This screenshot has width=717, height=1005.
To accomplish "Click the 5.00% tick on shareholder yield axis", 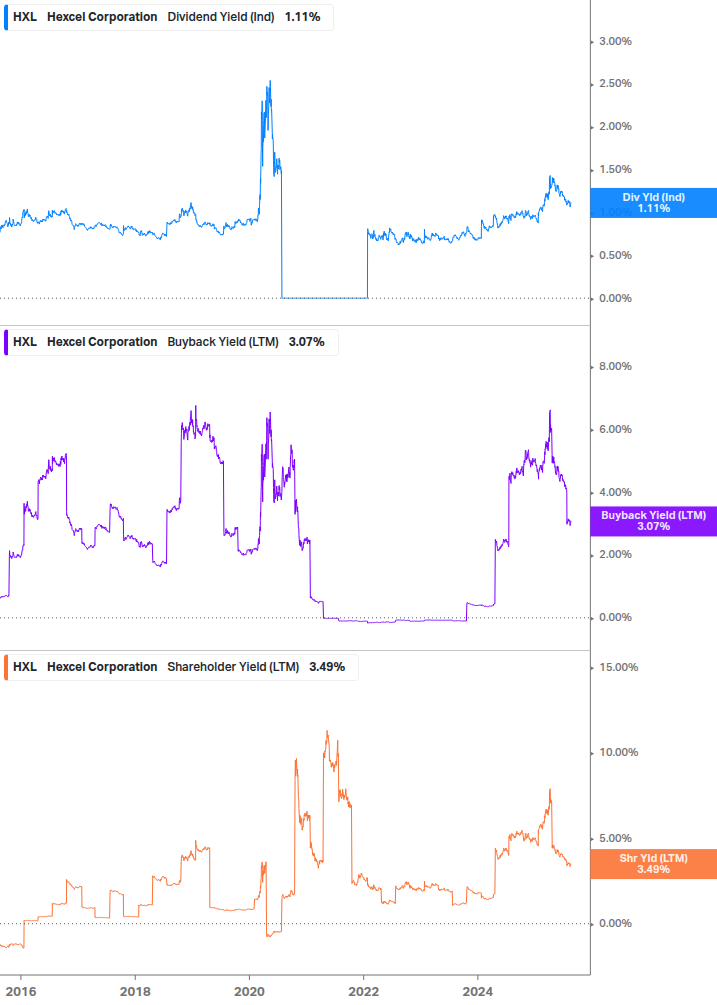I will (x=615, y=838).
